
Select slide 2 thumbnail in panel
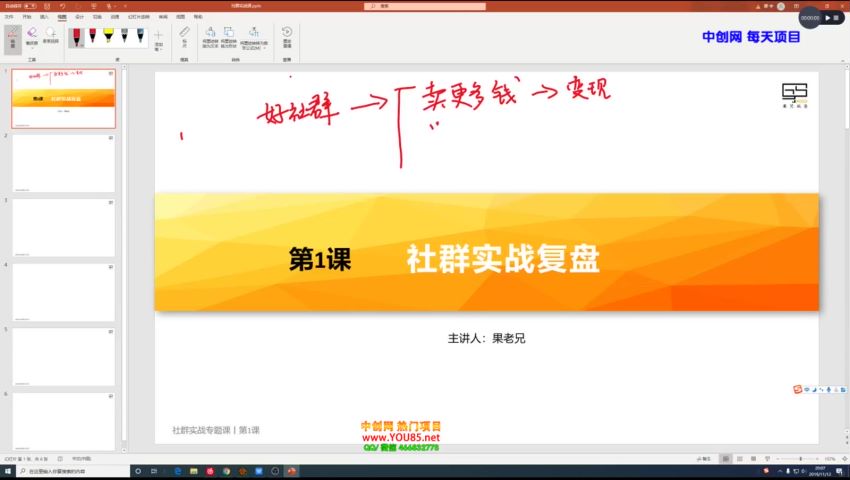(63, 163)
